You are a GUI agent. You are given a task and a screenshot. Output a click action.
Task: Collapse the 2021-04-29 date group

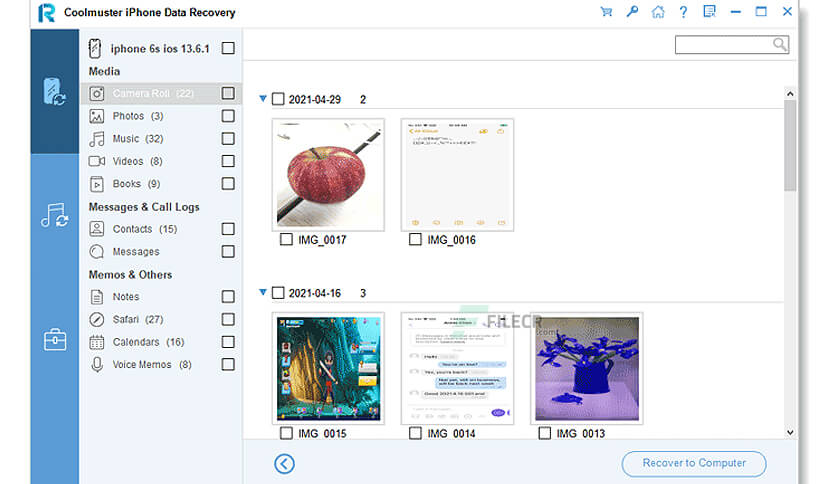(x=263, y=100)
